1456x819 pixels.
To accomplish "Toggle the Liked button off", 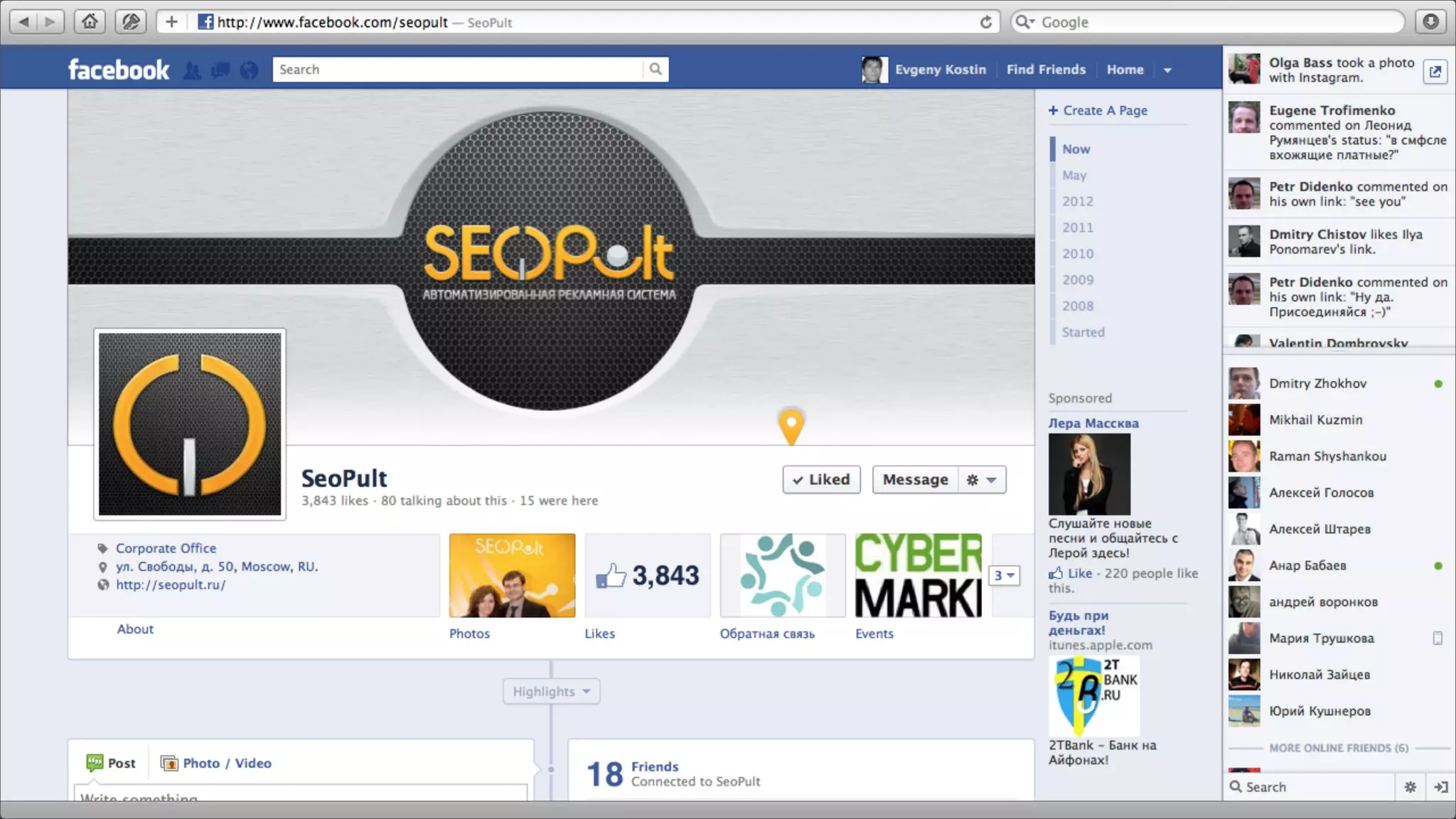I will 821,479.
